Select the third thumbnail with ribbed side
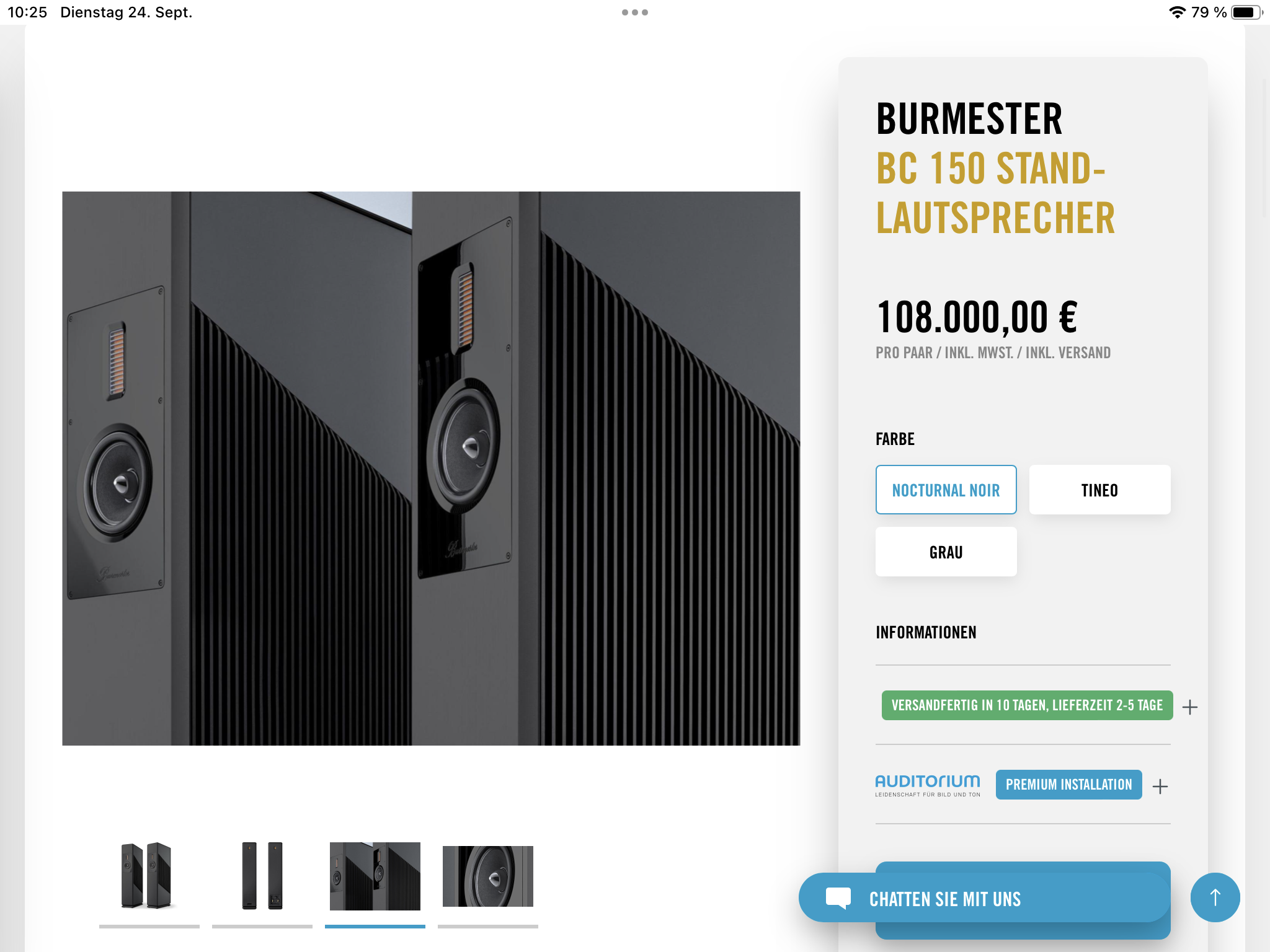This screenshot has height=952, width=1270. click(x=375, y=876)
